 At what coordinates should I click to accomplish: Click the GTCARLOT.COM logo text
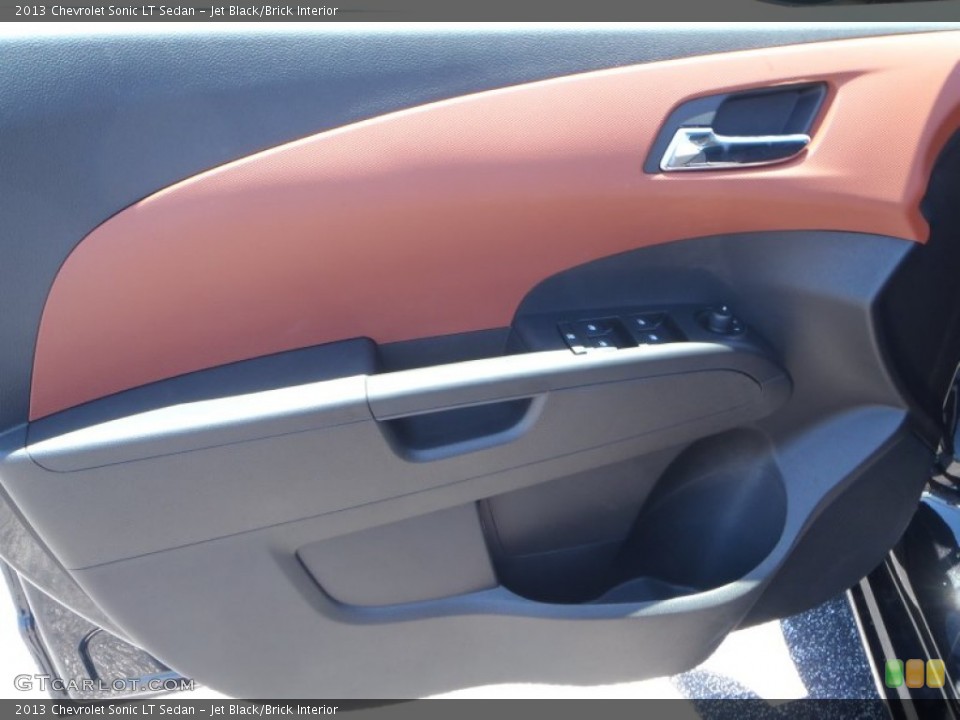point(104,683)
